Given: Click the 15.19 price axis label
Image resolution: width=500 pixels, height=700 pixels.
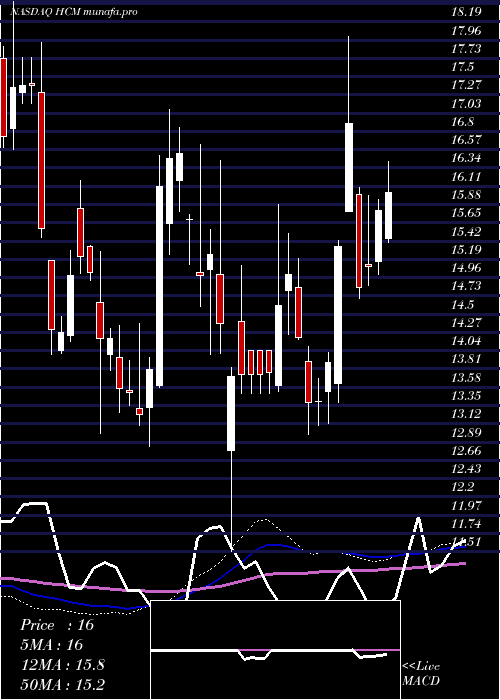Looking at the screenshot, I should tap(467, 250).
